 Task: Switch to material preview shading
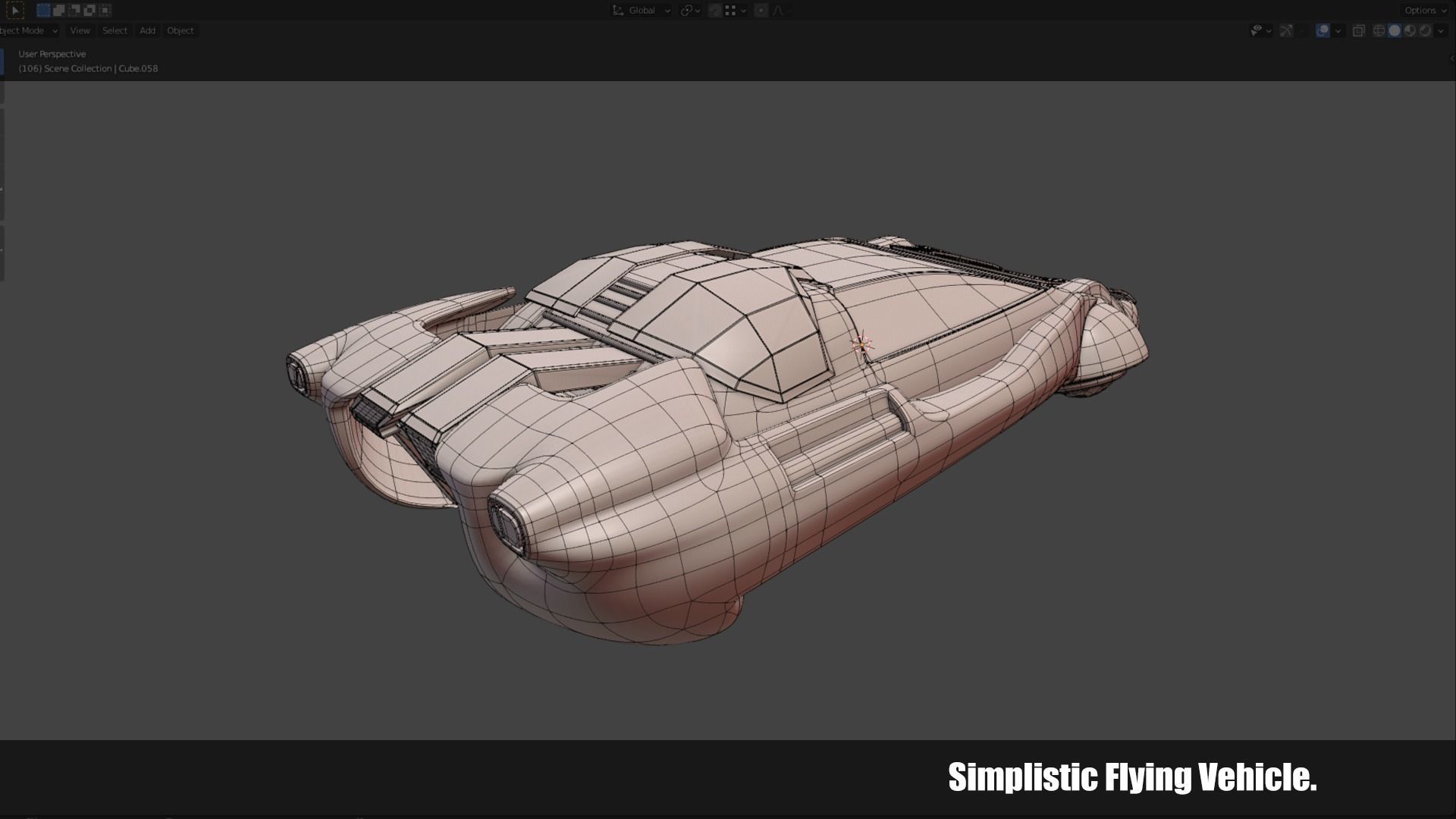pyautogui.click(x=1410, y=31)
